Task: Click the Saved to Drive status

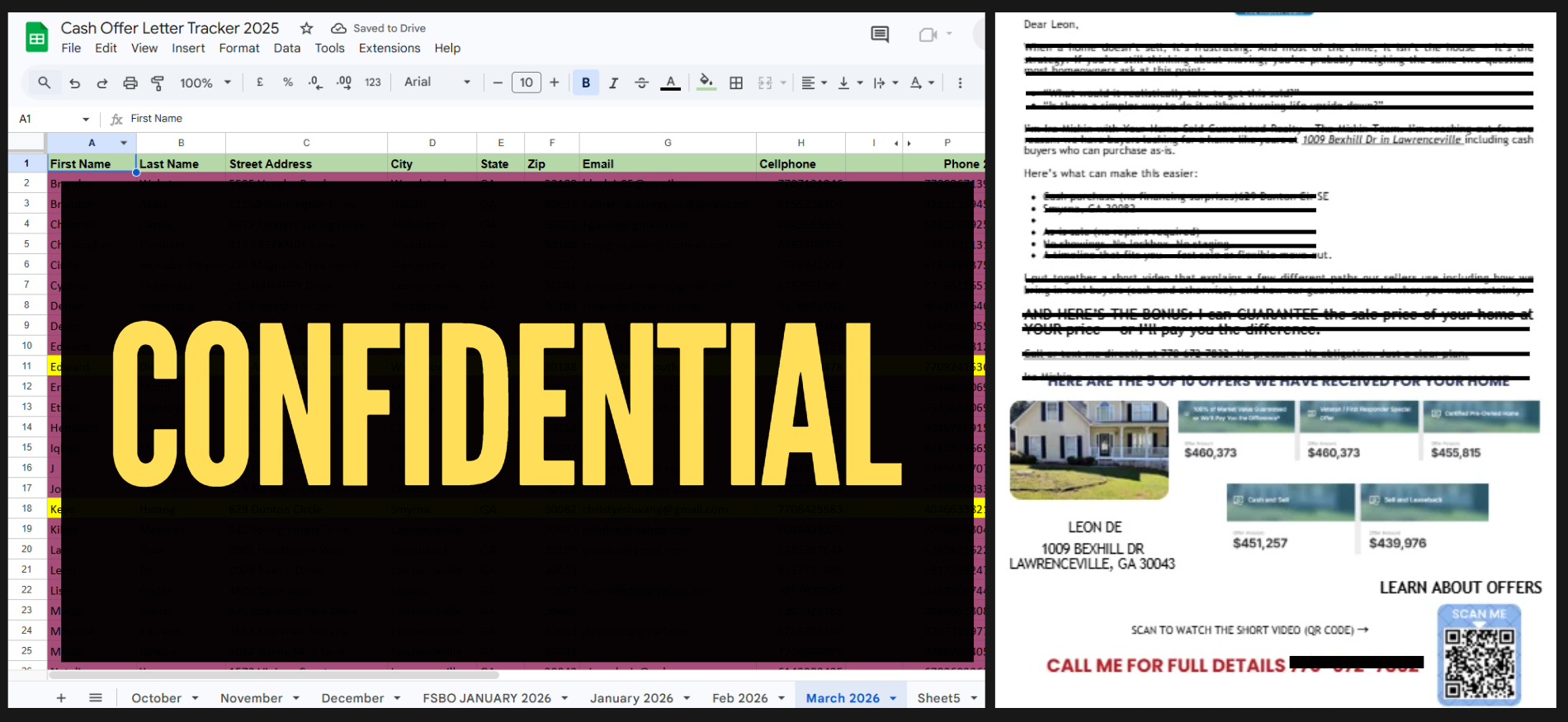Action: (380, 28)
